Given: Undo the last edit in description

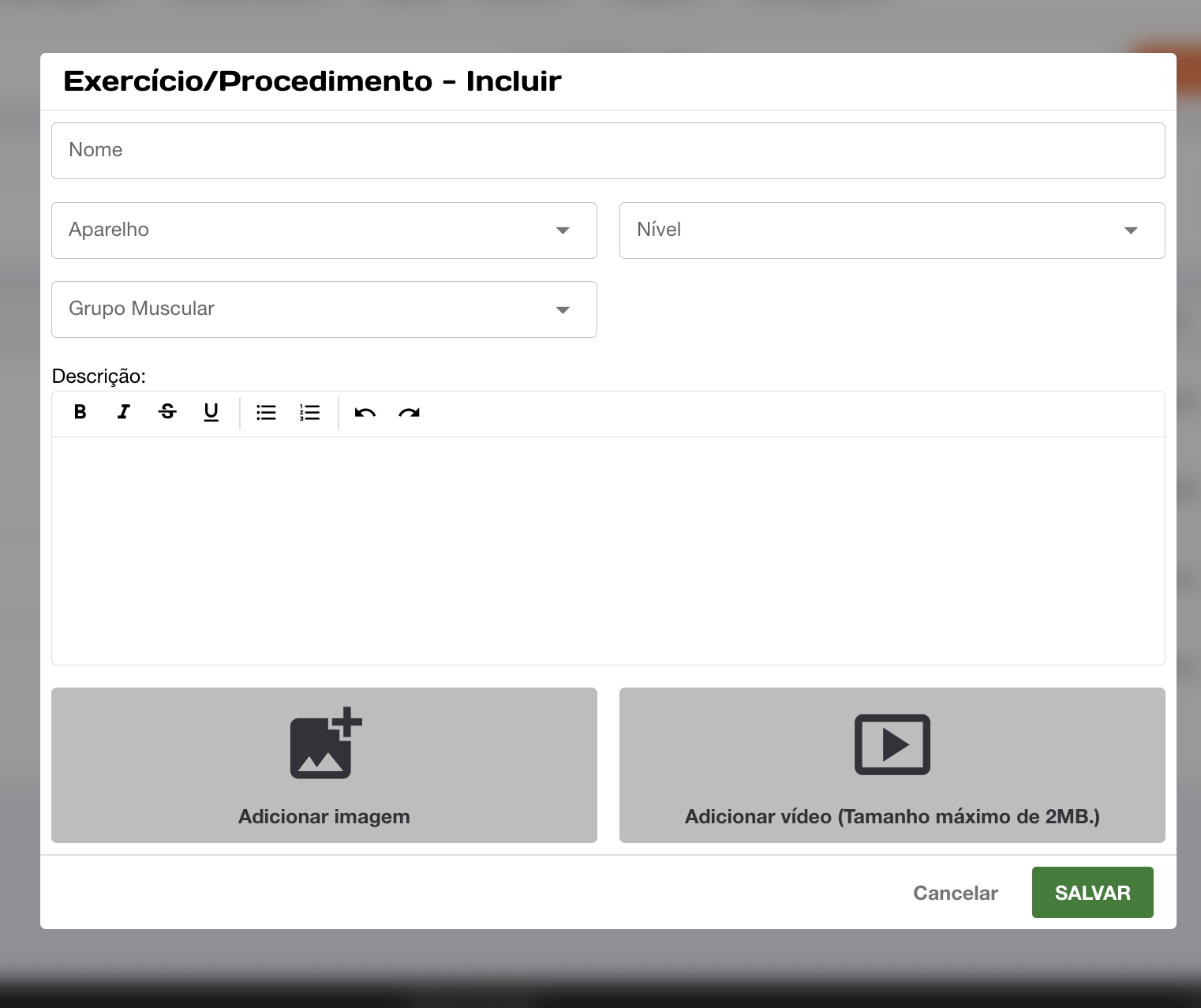Looking at the screenshot, I should point(365,413).
